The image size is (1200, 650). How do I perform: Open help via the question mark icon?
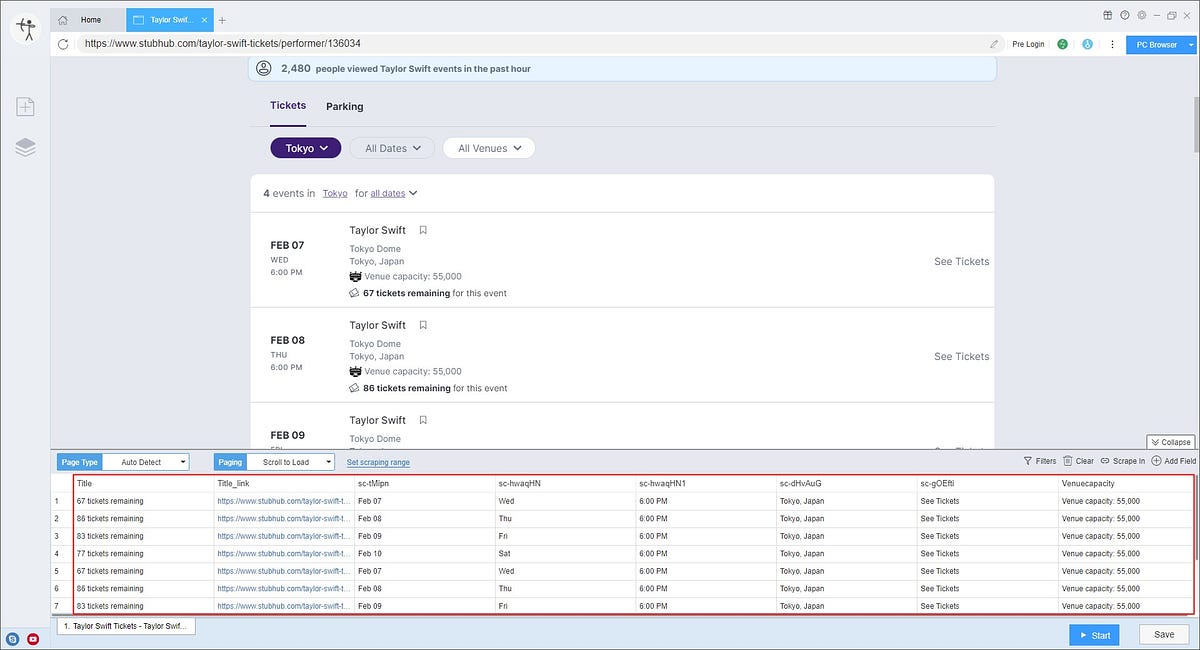click(x=1123, y=15)
